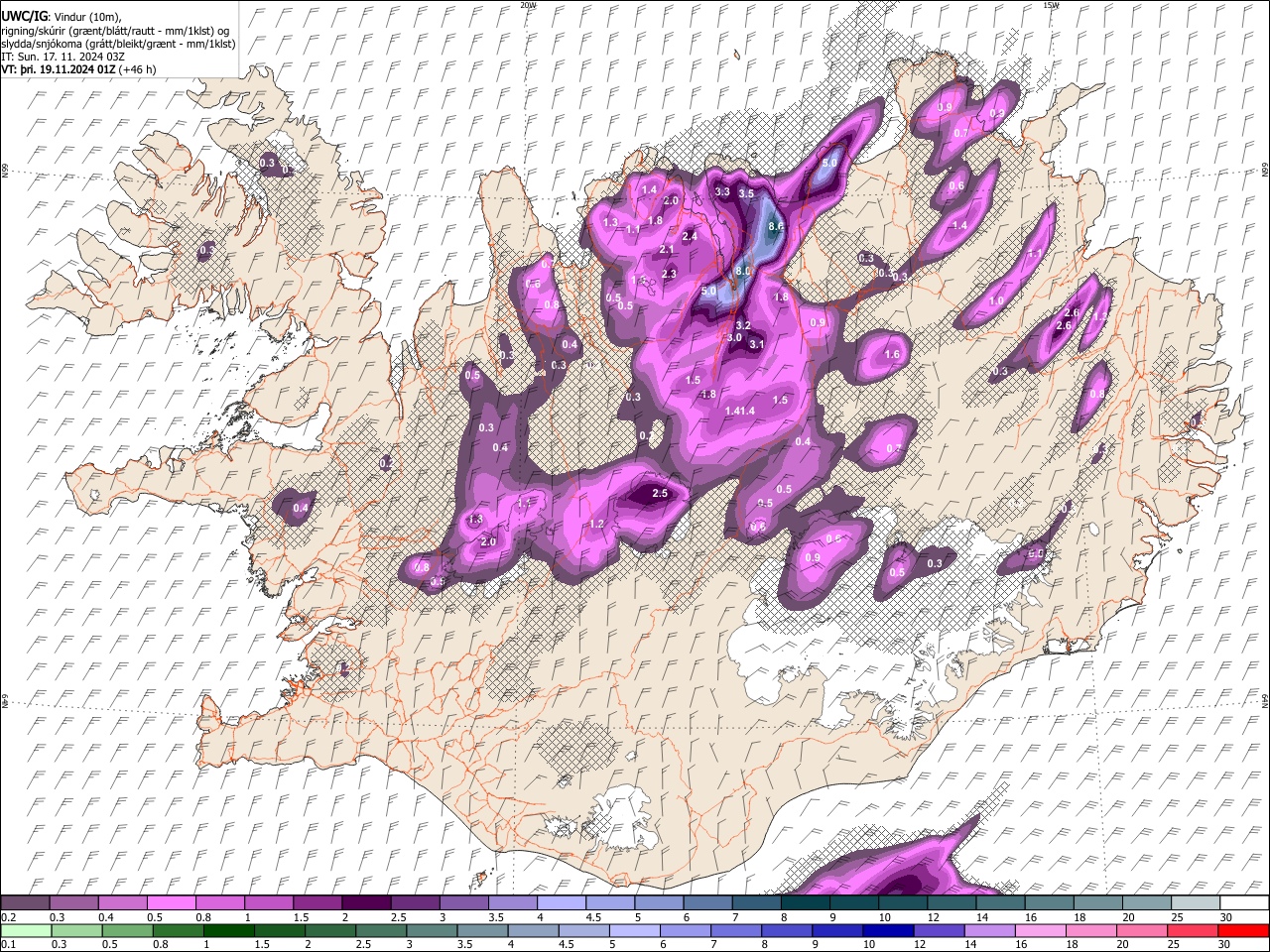This screenshot has height=952, width=1270.
Task: Click the pale lavender 4–4.5 top legend swatch
Action: pyautogui.click(x=561, y=902)
